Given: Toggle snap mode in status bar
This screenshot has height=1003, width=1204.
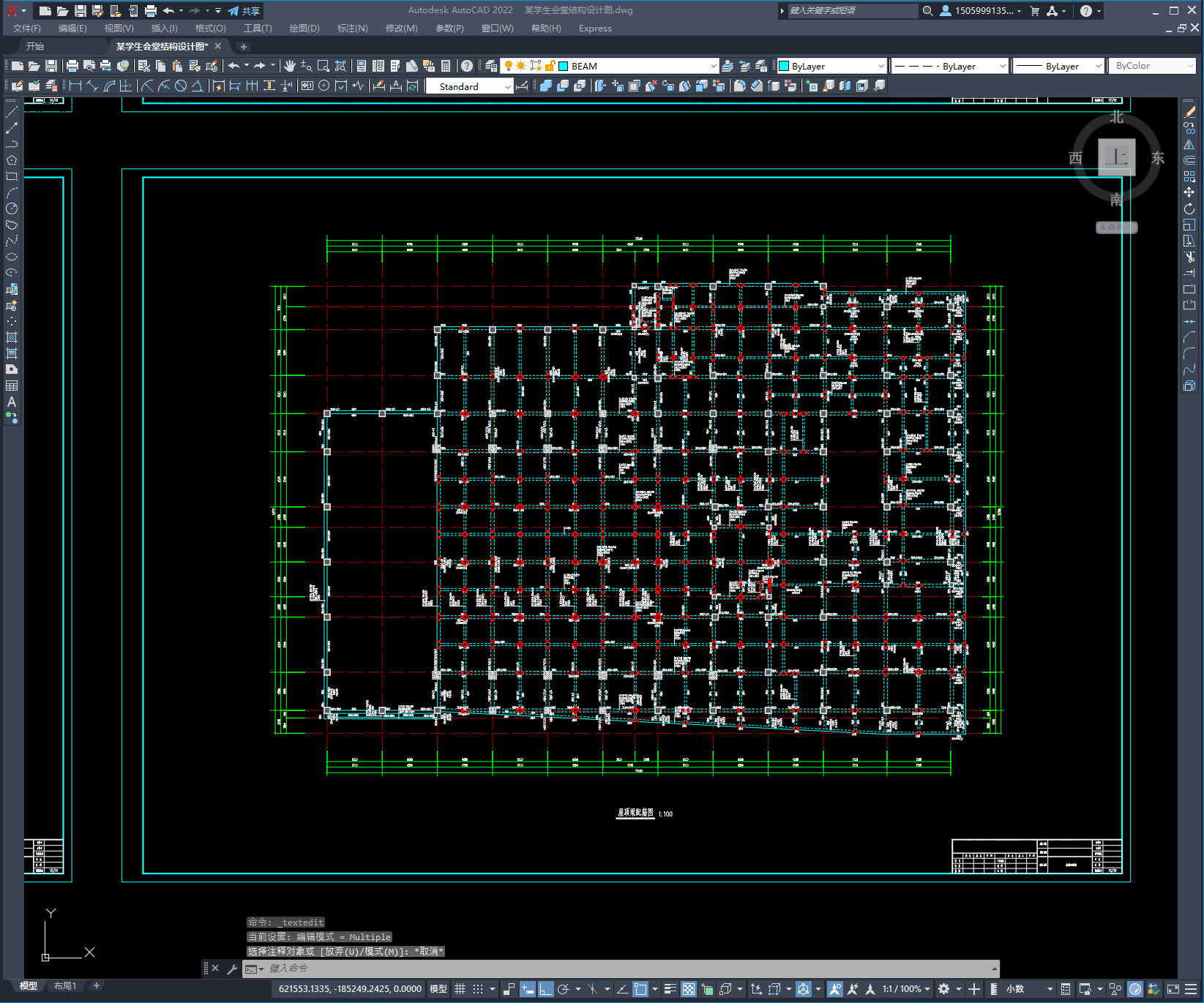Looking at the screenshot, I should click(x=478, y=989).
